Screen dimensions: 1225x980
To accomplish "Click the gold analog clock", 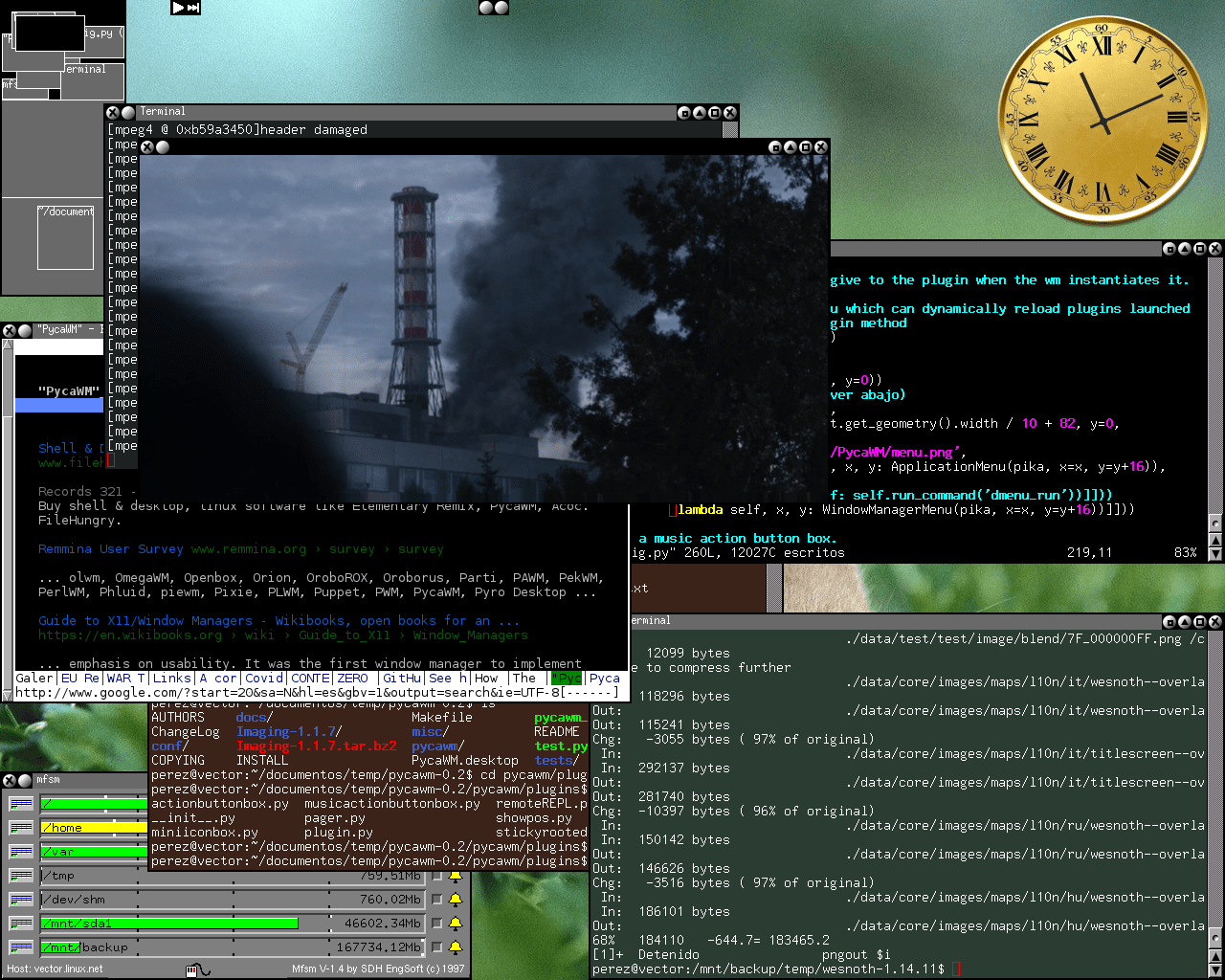I will pyautogui.click(x=1102, y=118).
